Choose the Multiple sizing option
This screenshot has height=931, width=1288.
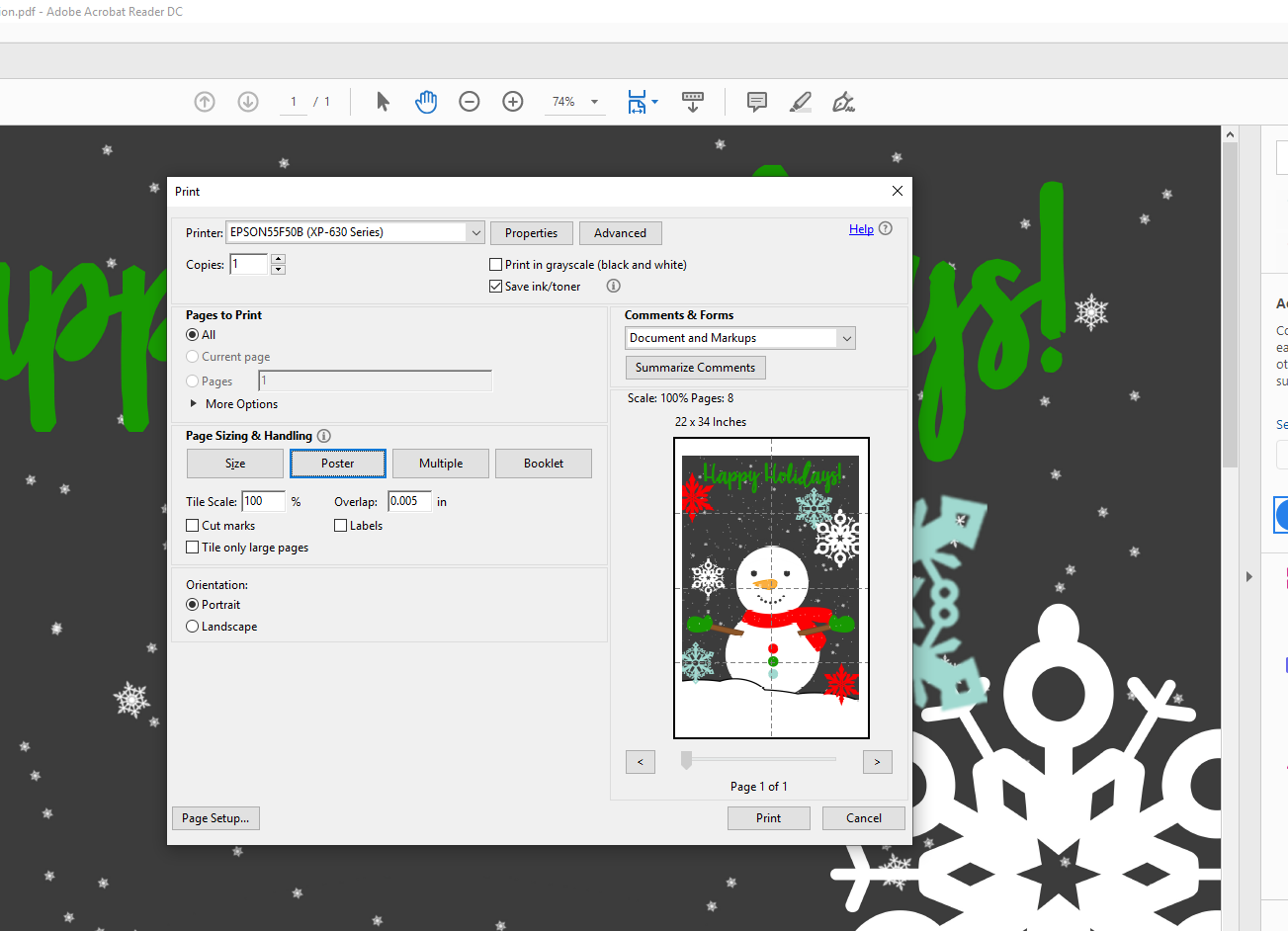[441, 464]
